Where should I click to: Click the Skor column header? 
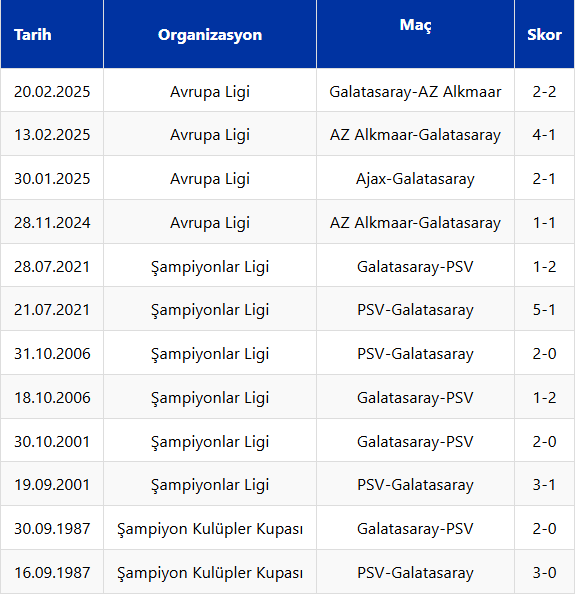[x=544, y=34]
